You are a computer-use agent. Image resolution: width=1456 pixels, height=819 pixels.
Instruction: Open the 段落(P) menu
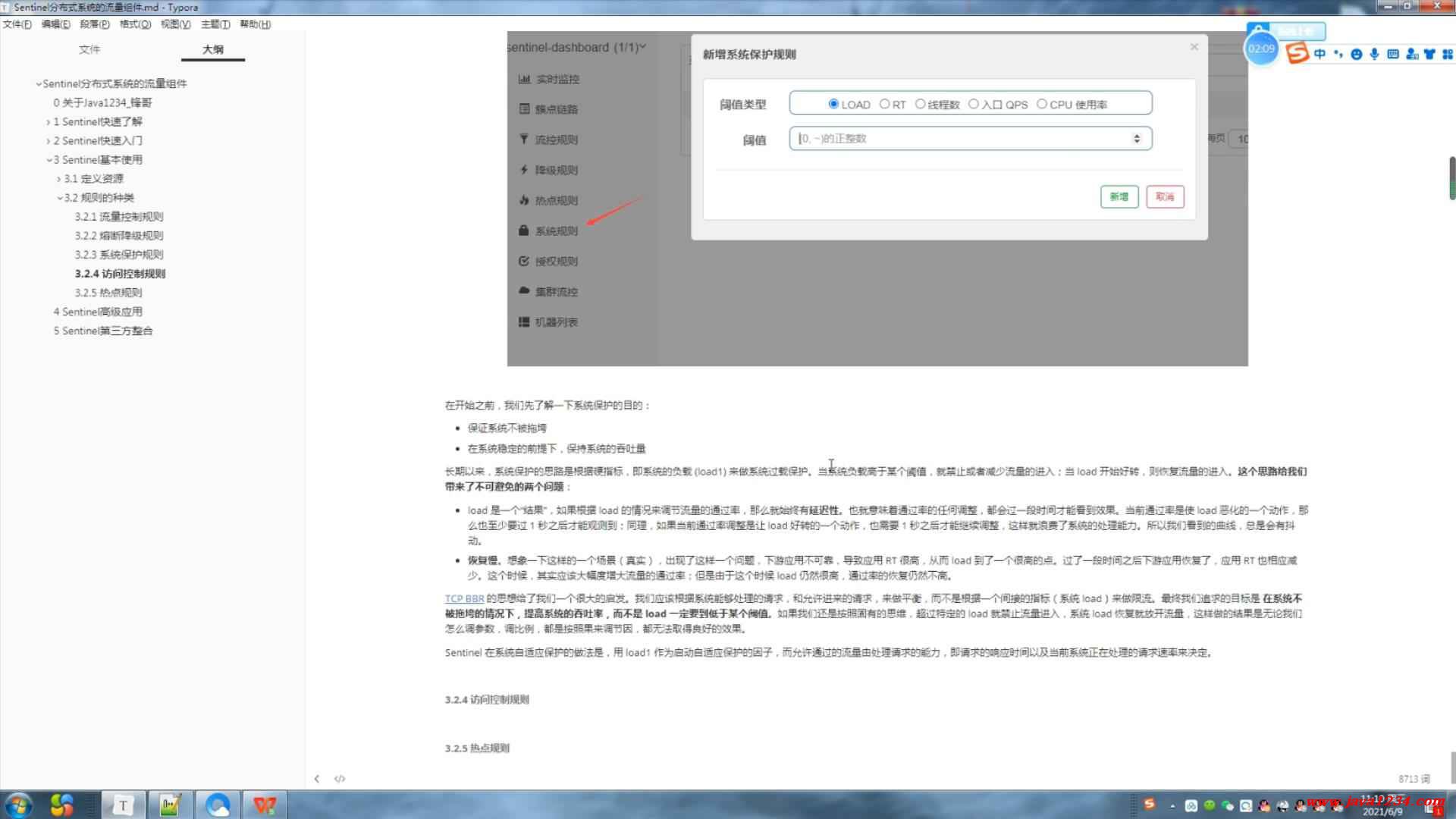pos(95,24)
